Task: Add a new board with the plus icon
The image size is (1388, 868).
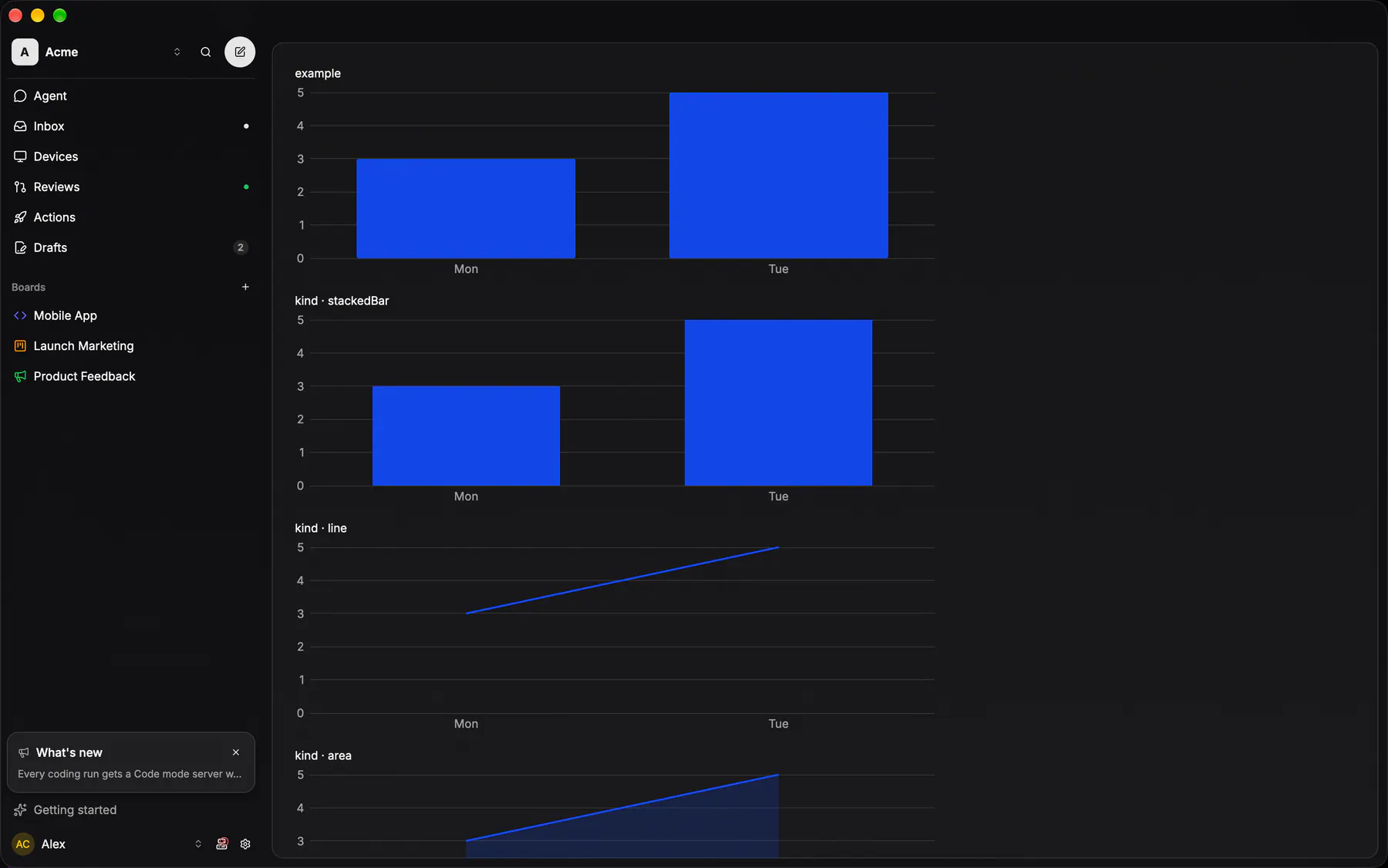Action: coord(245,288)
